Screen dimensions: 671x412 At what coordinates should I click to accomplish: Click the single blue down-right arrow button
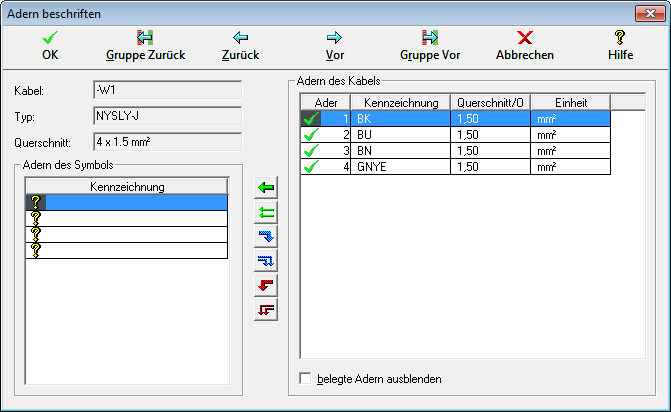(x=267, y=236)
